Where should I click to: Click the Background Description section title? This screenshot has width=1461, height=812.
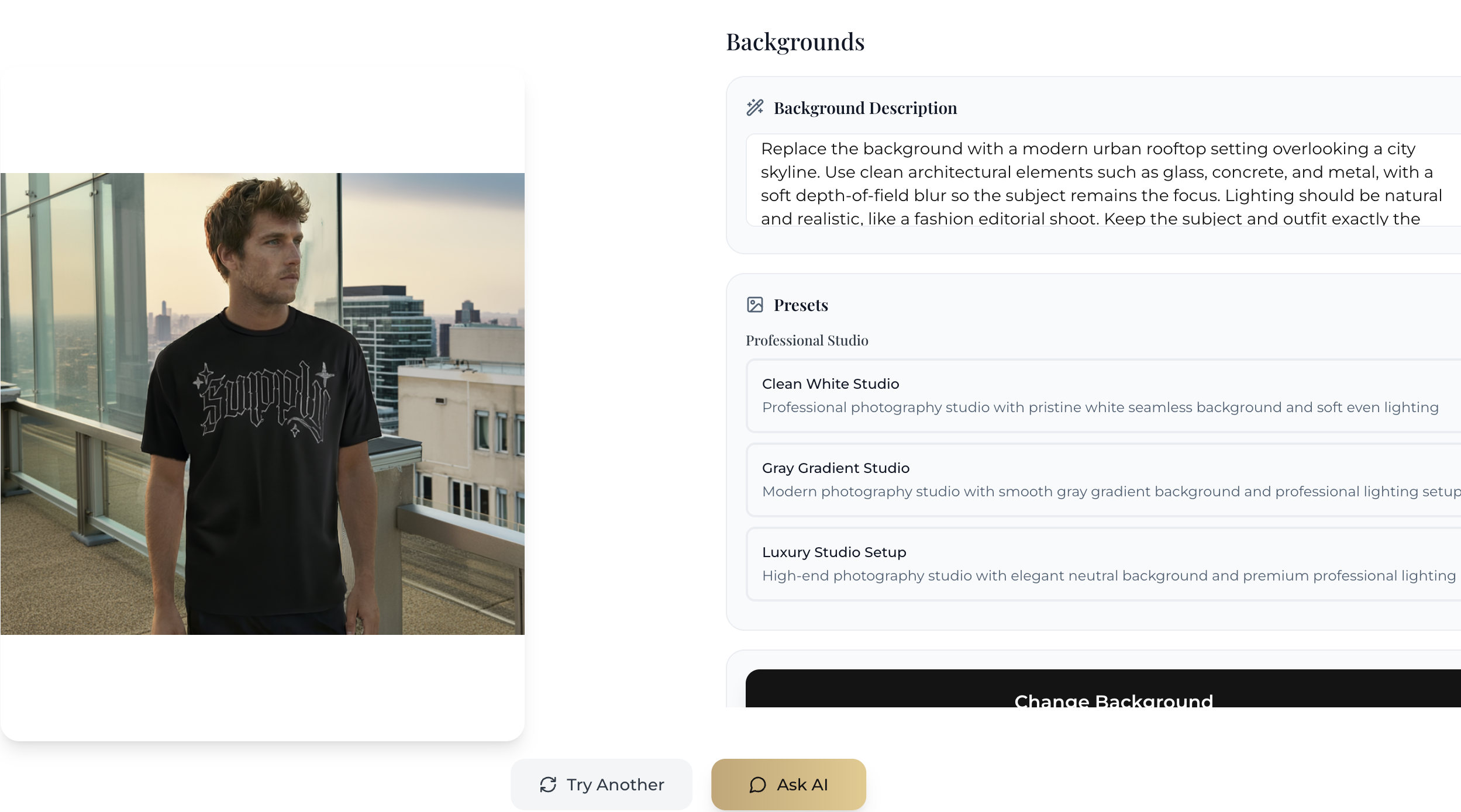865,108
